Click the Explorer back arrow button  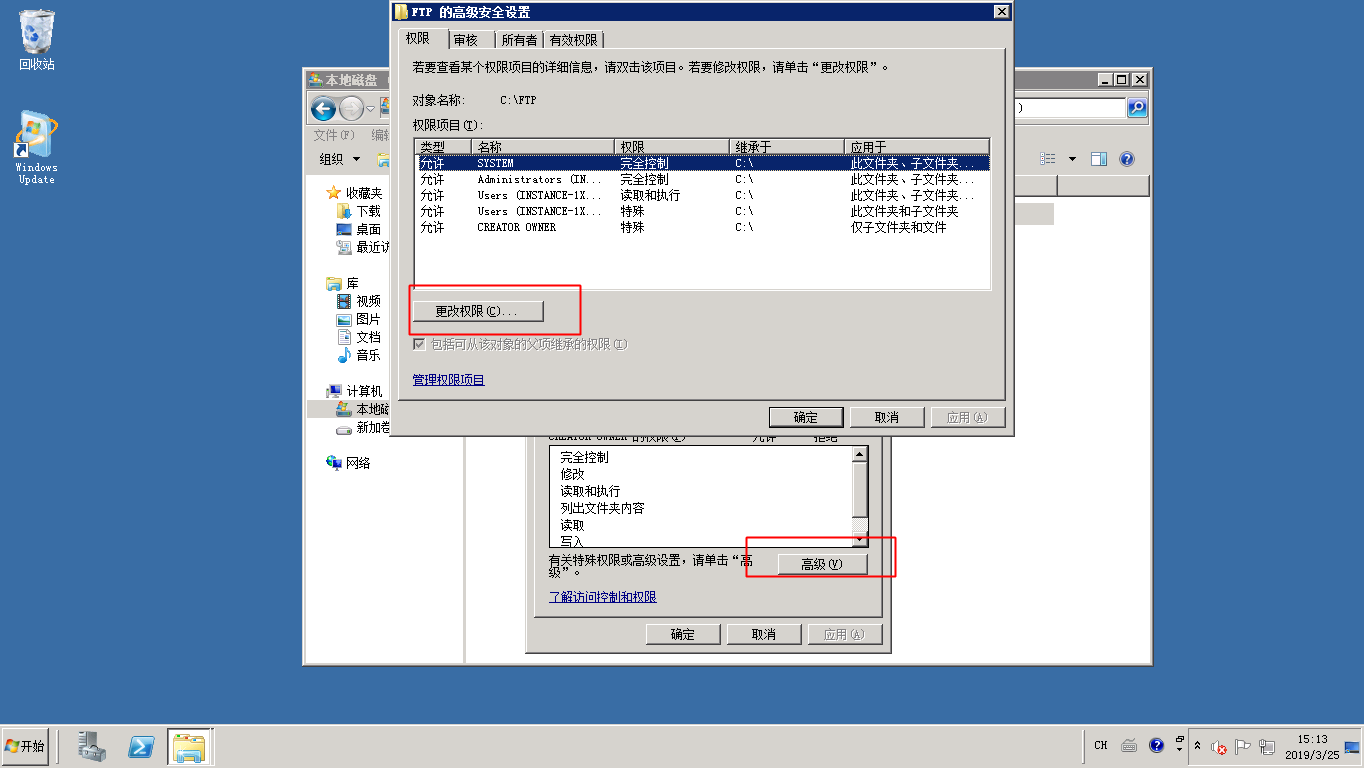coord(323,109)
